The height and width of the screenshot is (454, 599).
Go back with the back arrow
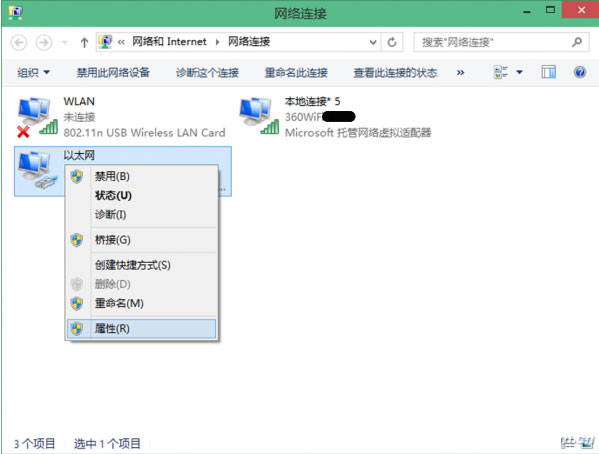19,42
